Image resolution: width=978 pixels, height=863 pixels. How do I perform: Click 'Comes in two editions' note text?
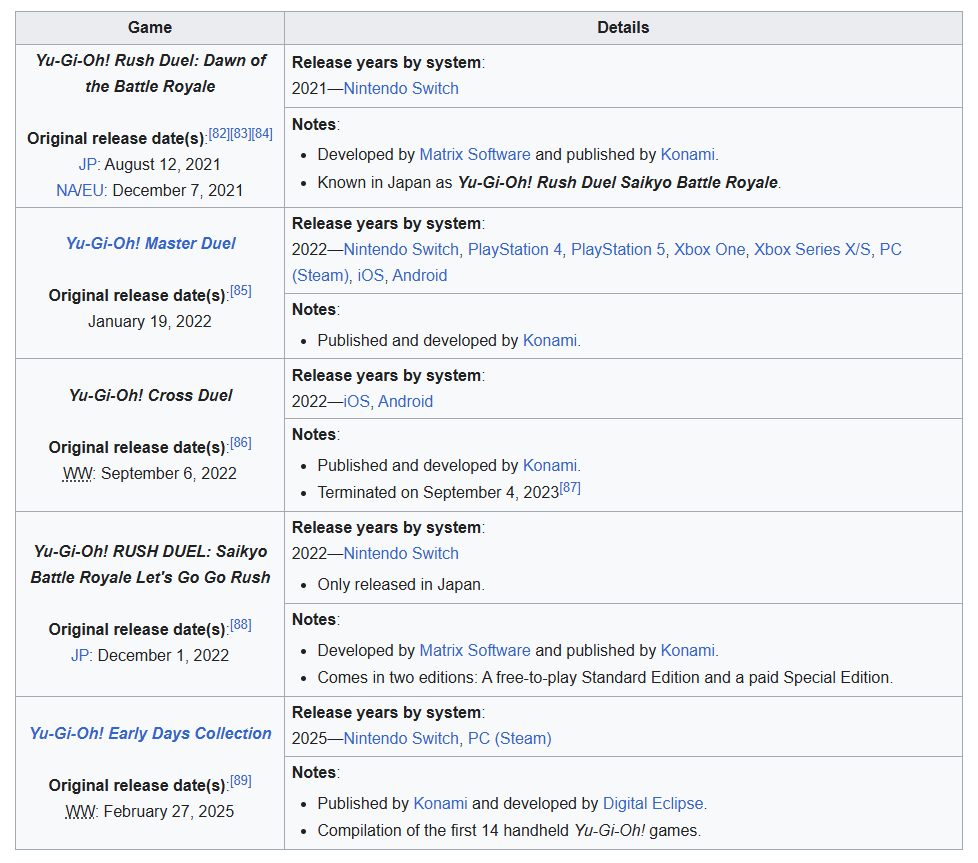(x=605, y=678)
